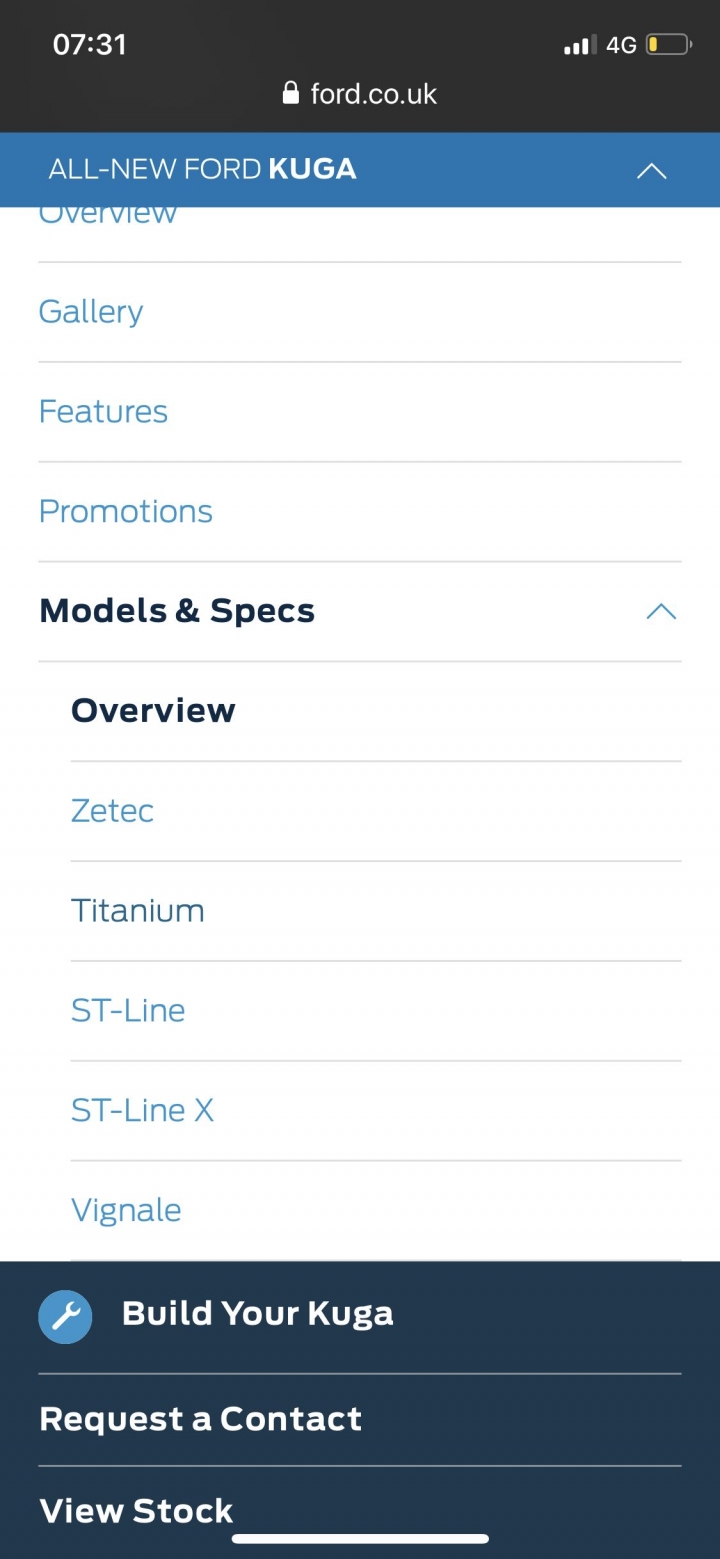Tap the battery indicator in the status bar
This screenshot has width=720, height=1559.
point(669,45)
